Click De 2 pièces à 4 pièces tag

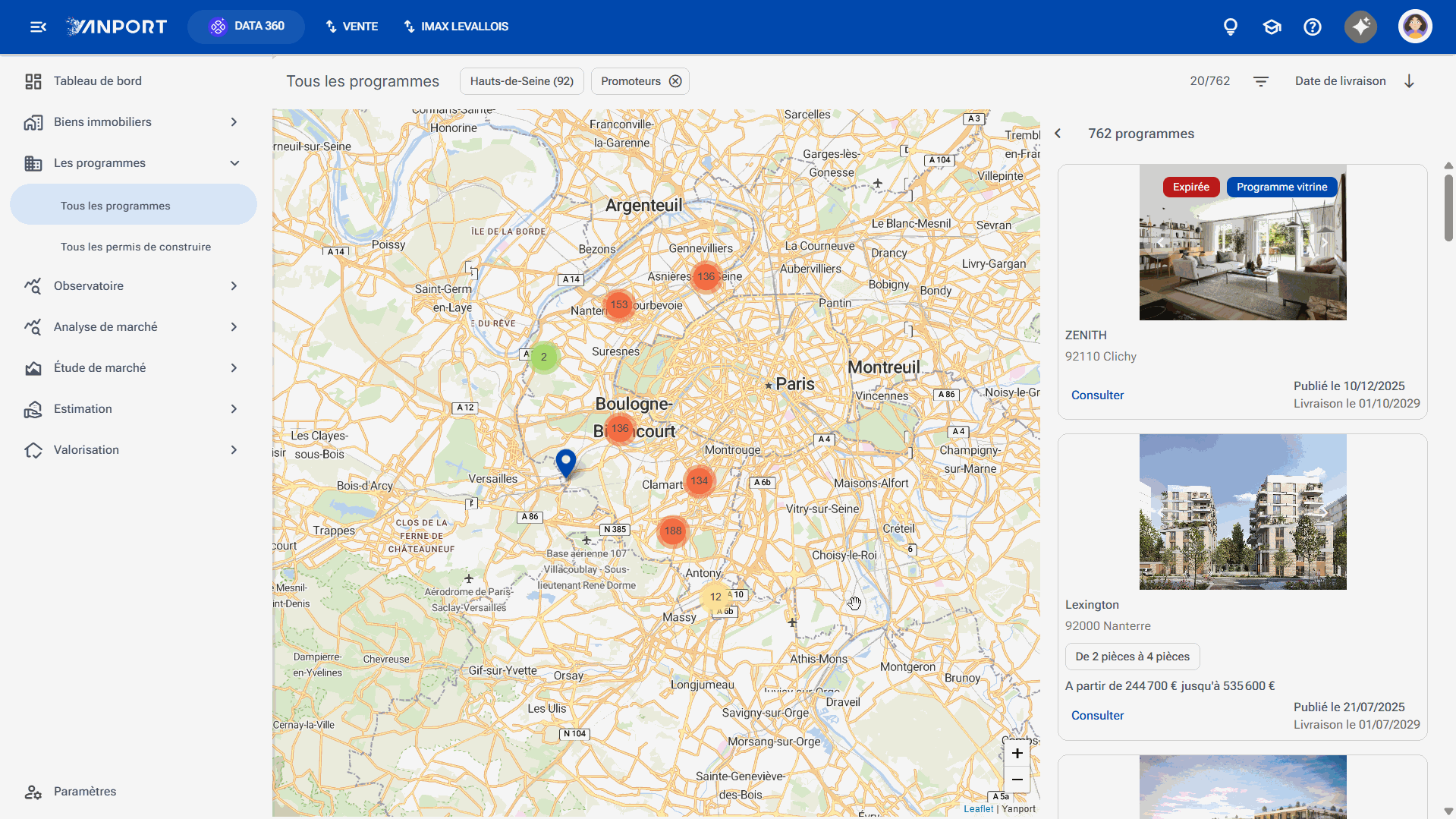(x=1132, y=657)
